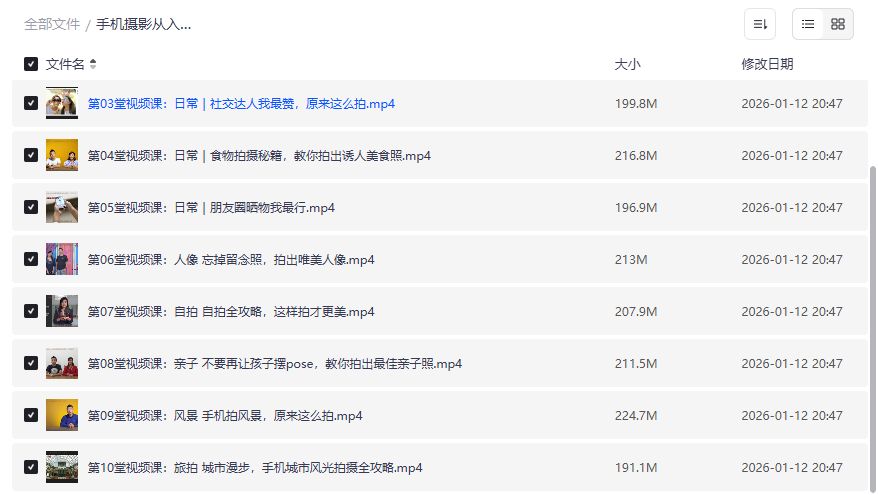The width and height of the screenshot is (878, 495).
Task: Click the 文件名 column header
Action: (65, 64)
